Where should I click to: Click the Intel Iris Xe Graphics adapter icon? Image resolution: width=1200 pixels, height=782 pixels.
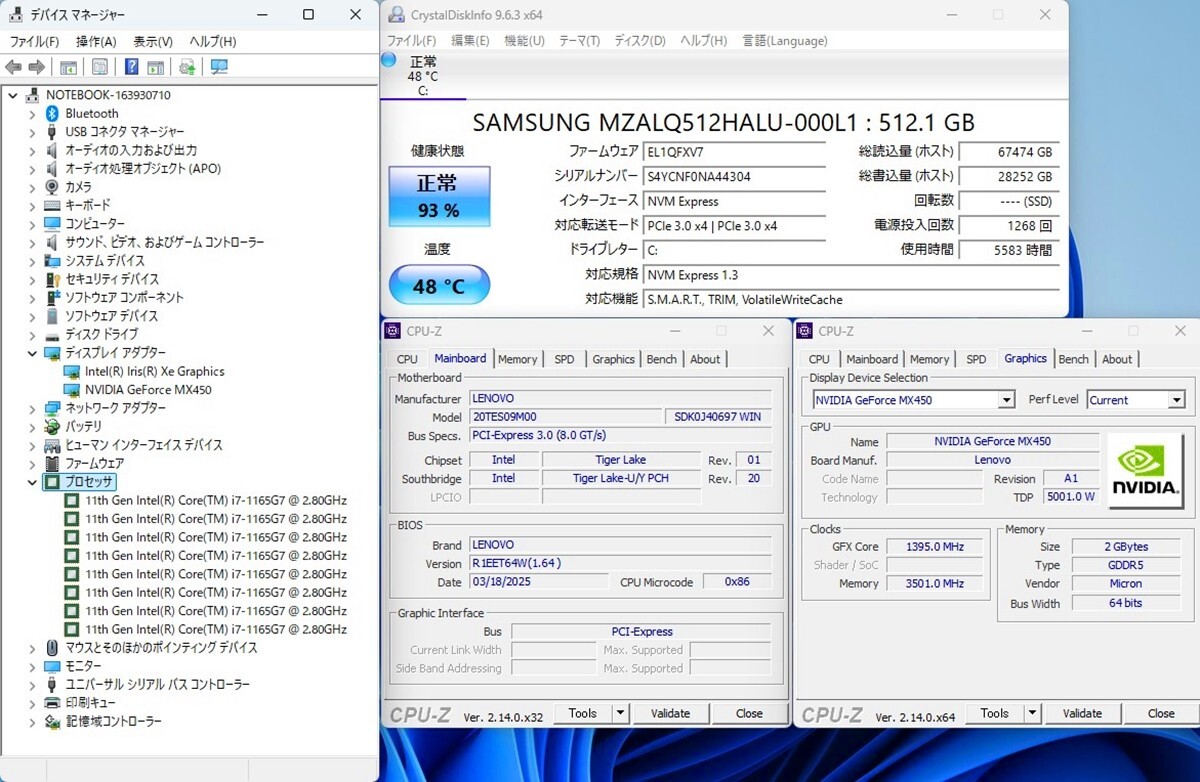(72, 371)
